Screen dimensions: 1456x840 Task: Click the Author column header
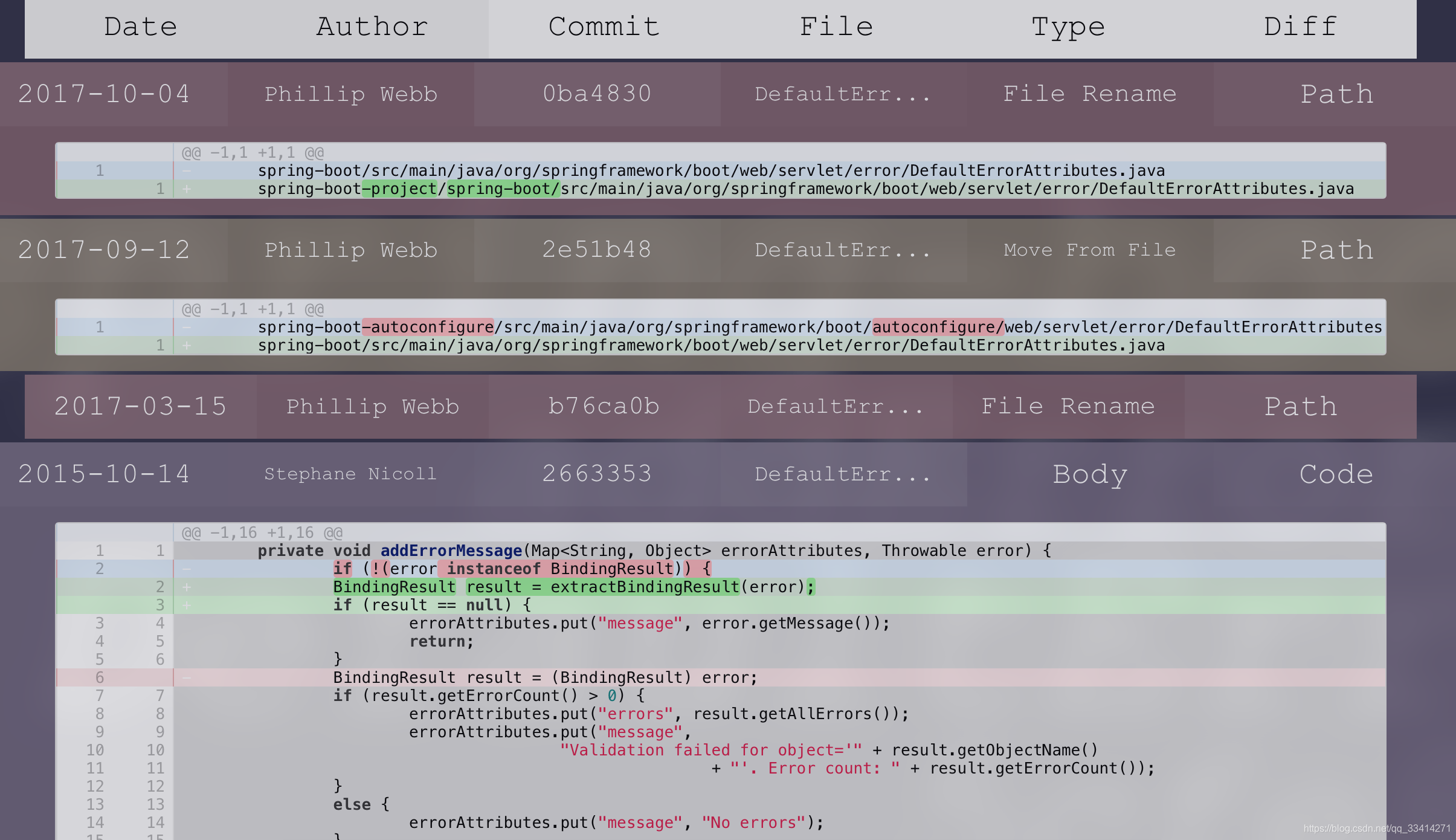tap(372, 27)
